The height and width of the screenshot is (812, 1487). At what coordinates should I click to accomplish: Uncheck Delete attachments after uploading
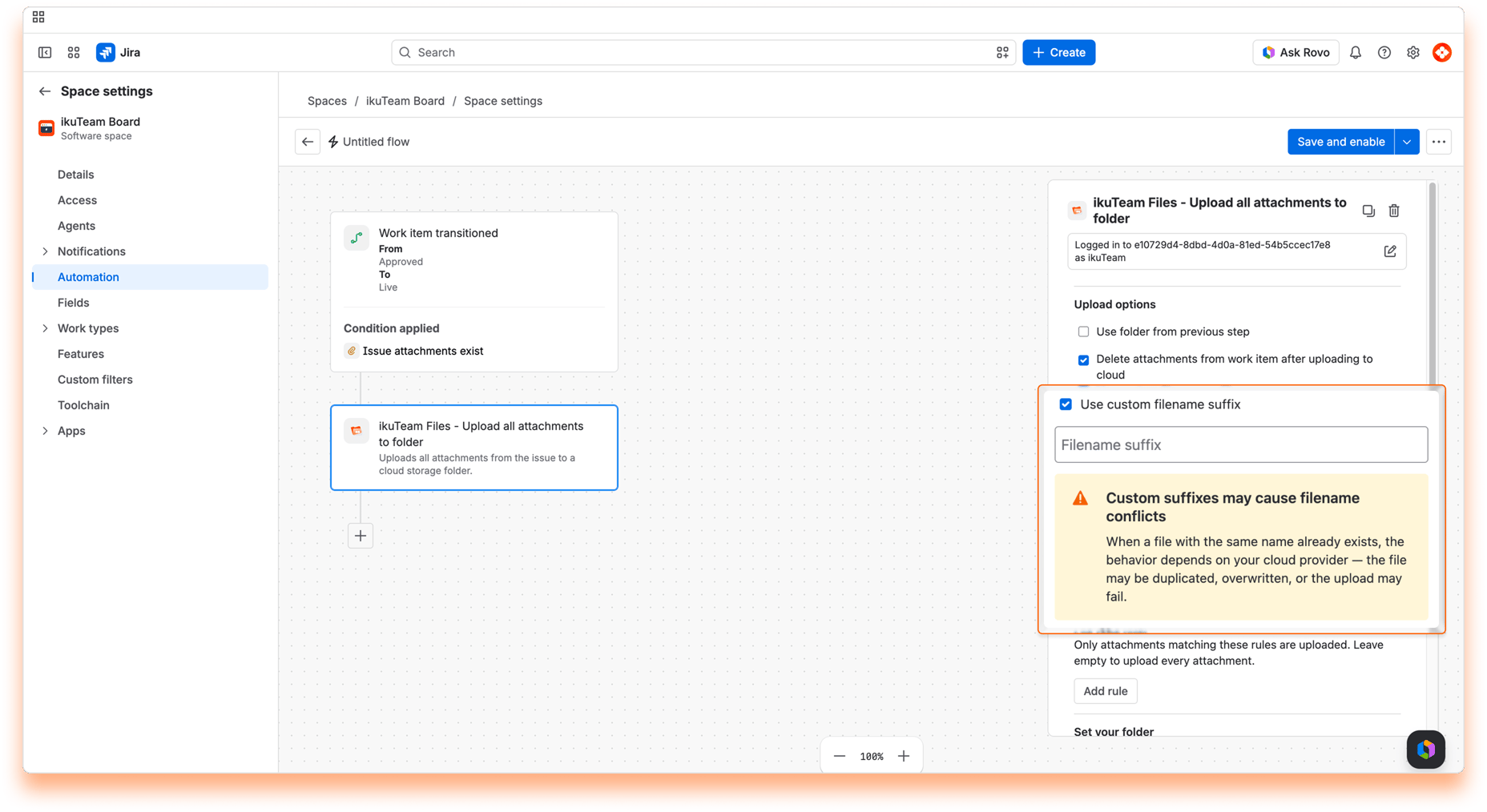point(1083,360)
